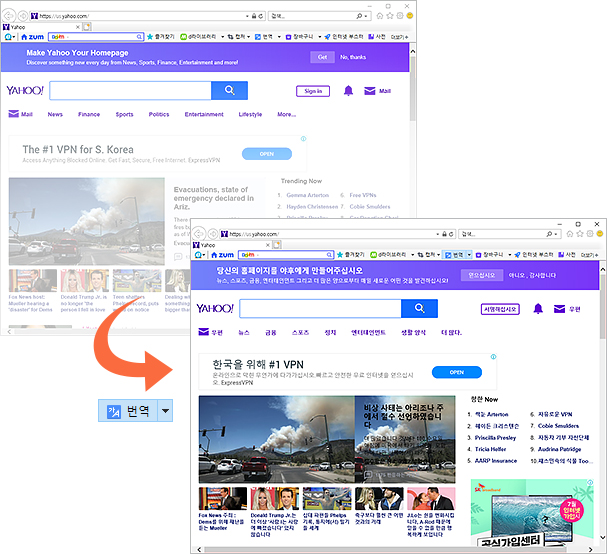607x554 pixels.
Task: Click vertical scrollbar down arrow in front window
Action: (603, 537)
